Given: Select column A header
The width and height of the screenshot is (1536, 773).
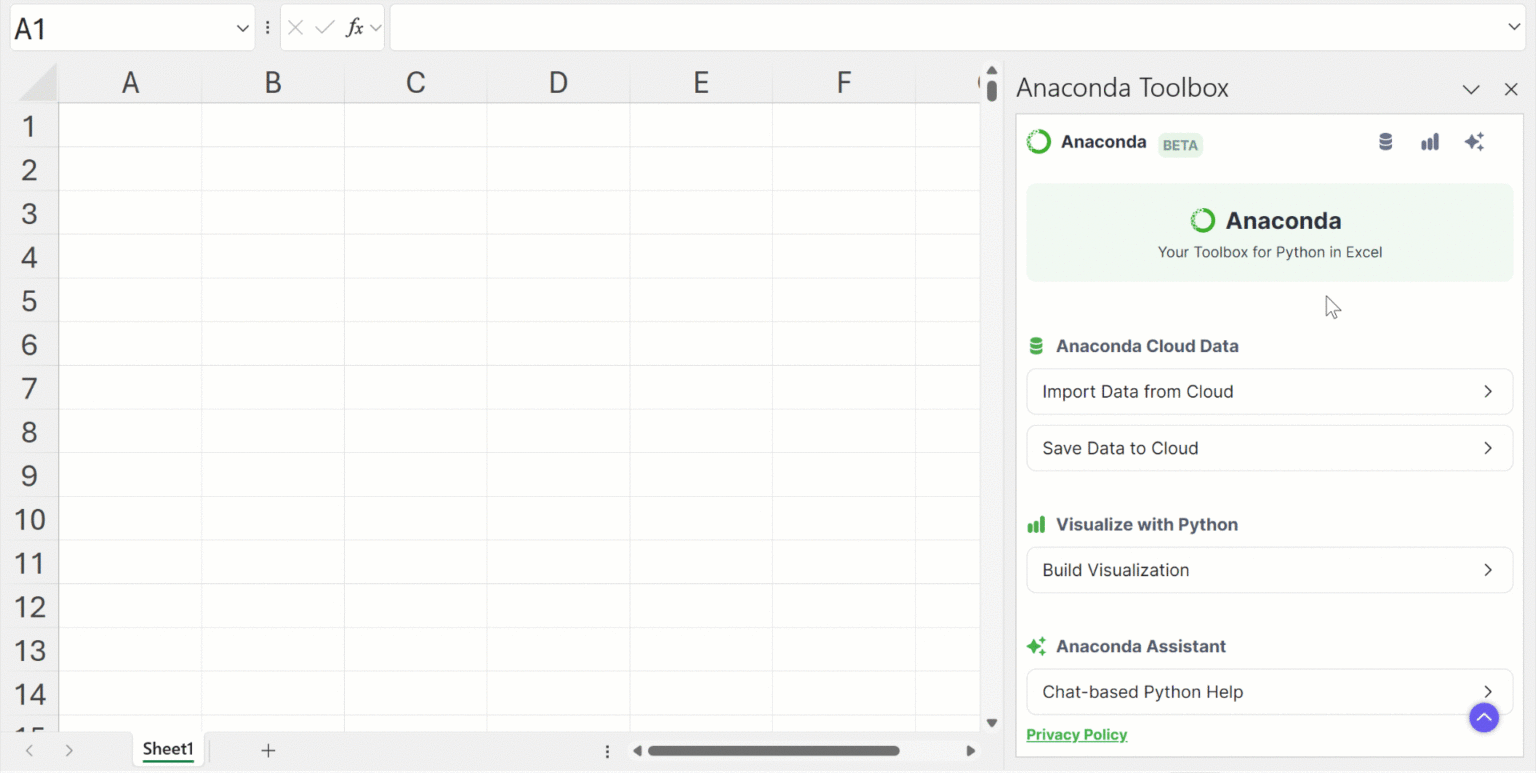Looking at the screenshot, I should pos(130,83).
